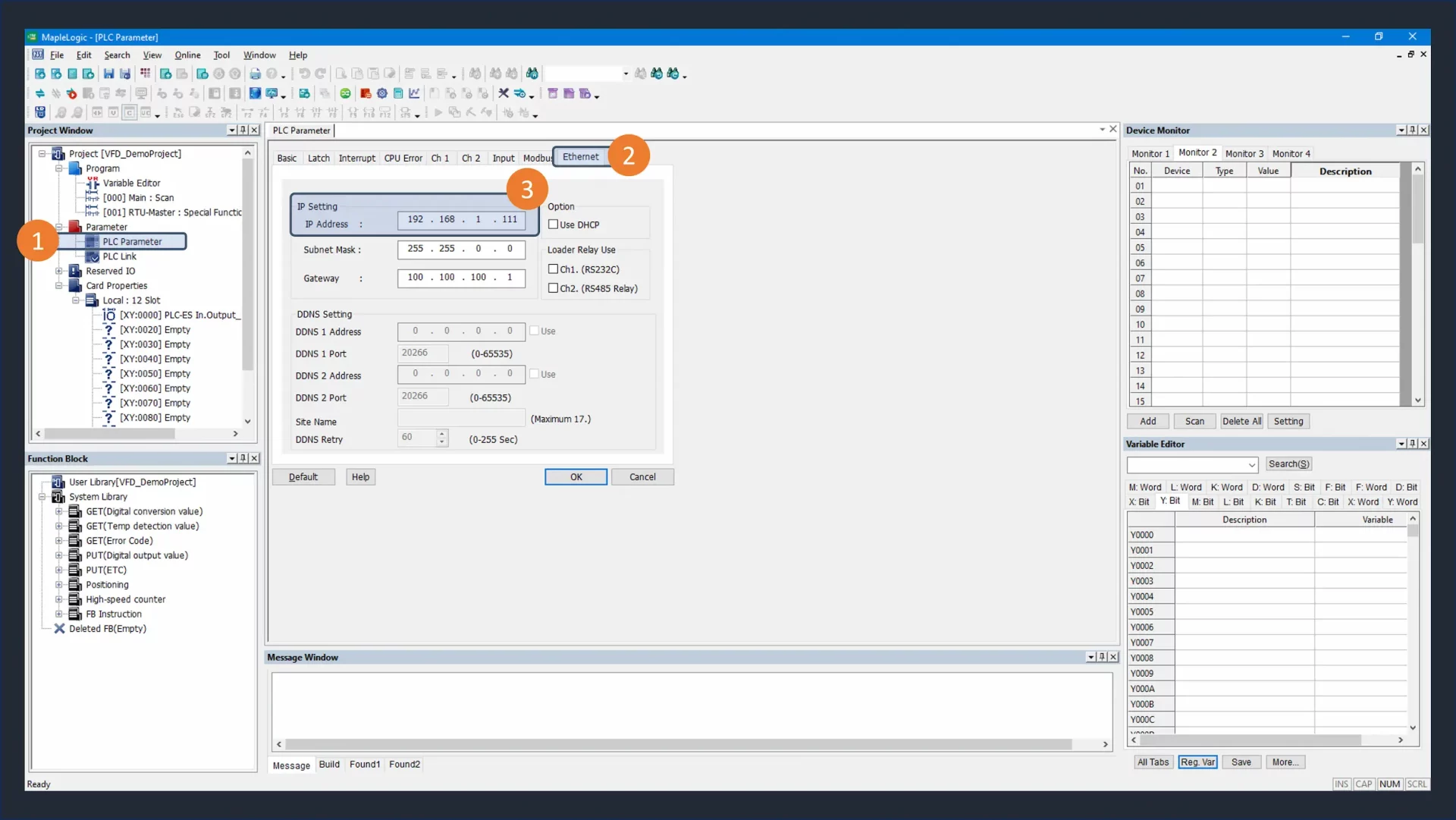
Task: Expand the Reserved IO tree node
Action: (59, 271)
